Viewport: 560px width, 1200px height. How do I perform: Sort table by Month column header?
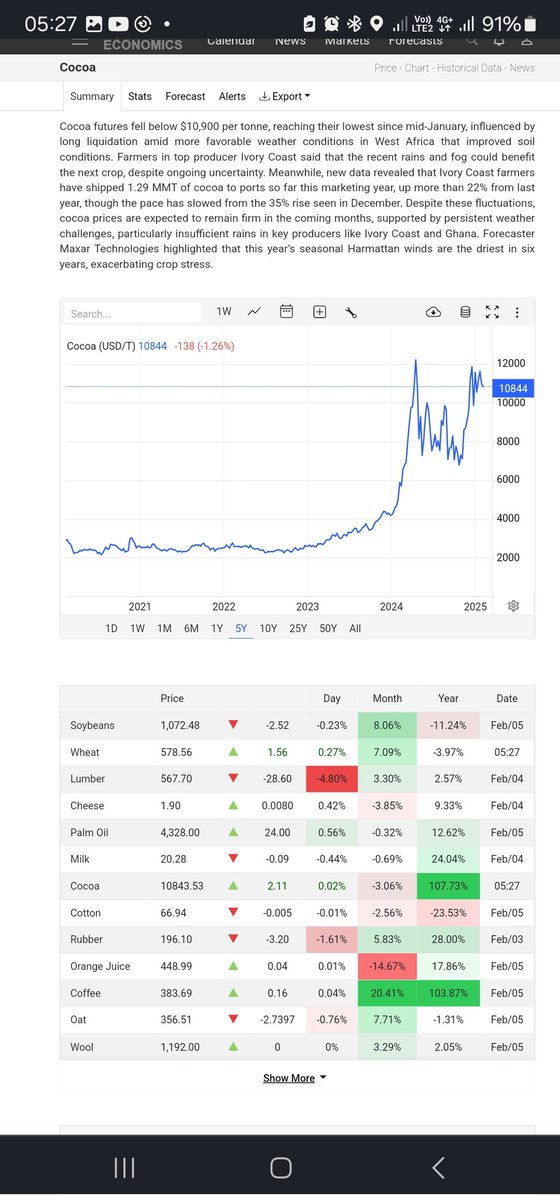(x=387, y=698)
